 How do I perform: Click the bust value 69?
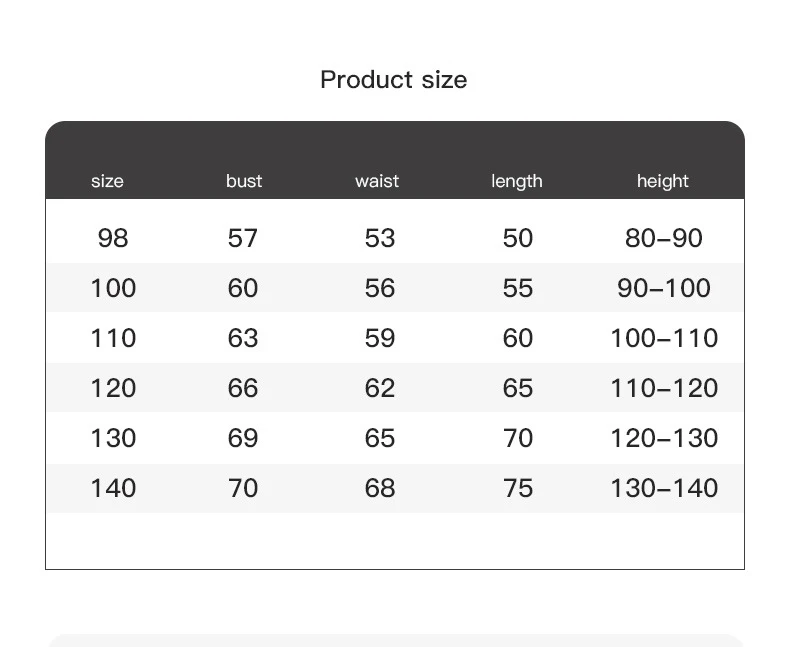point(243,438)
